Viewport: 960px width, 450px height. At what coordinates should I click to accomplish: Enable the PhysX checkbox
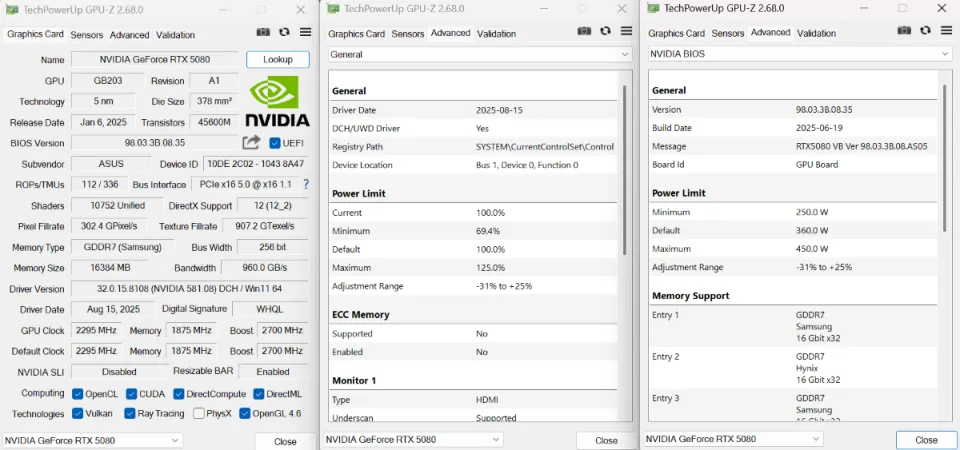pos(200,414)
